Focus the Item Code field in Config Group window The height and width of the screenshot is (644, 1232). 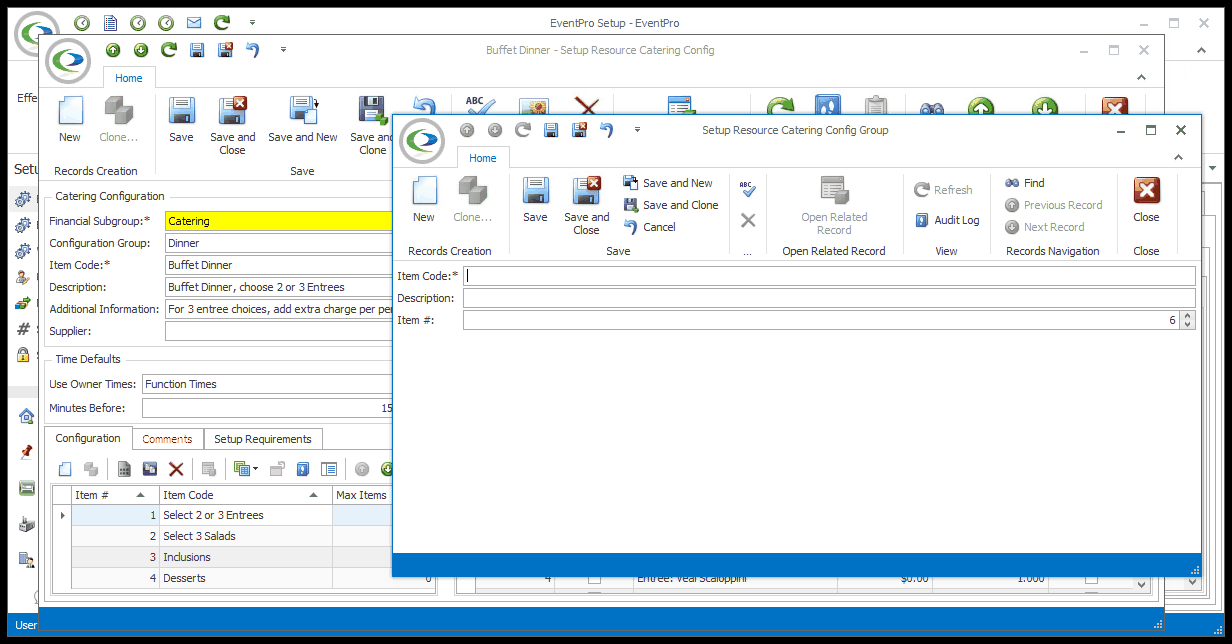click(x=829, y=276)
